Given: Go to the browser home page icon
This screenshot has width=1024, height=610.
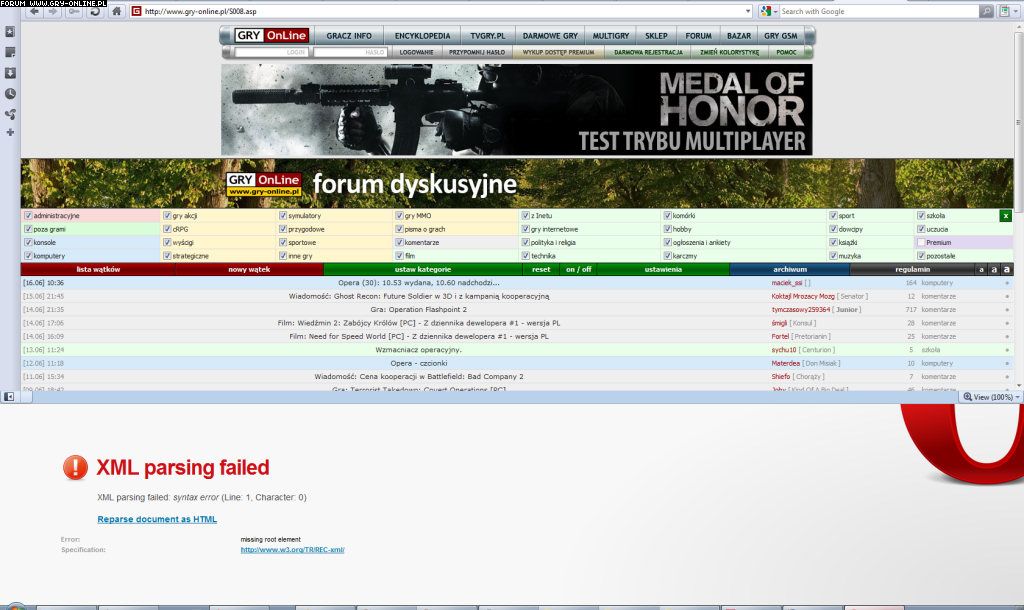Looking at the screenshot, I should [x=116, y=11].
